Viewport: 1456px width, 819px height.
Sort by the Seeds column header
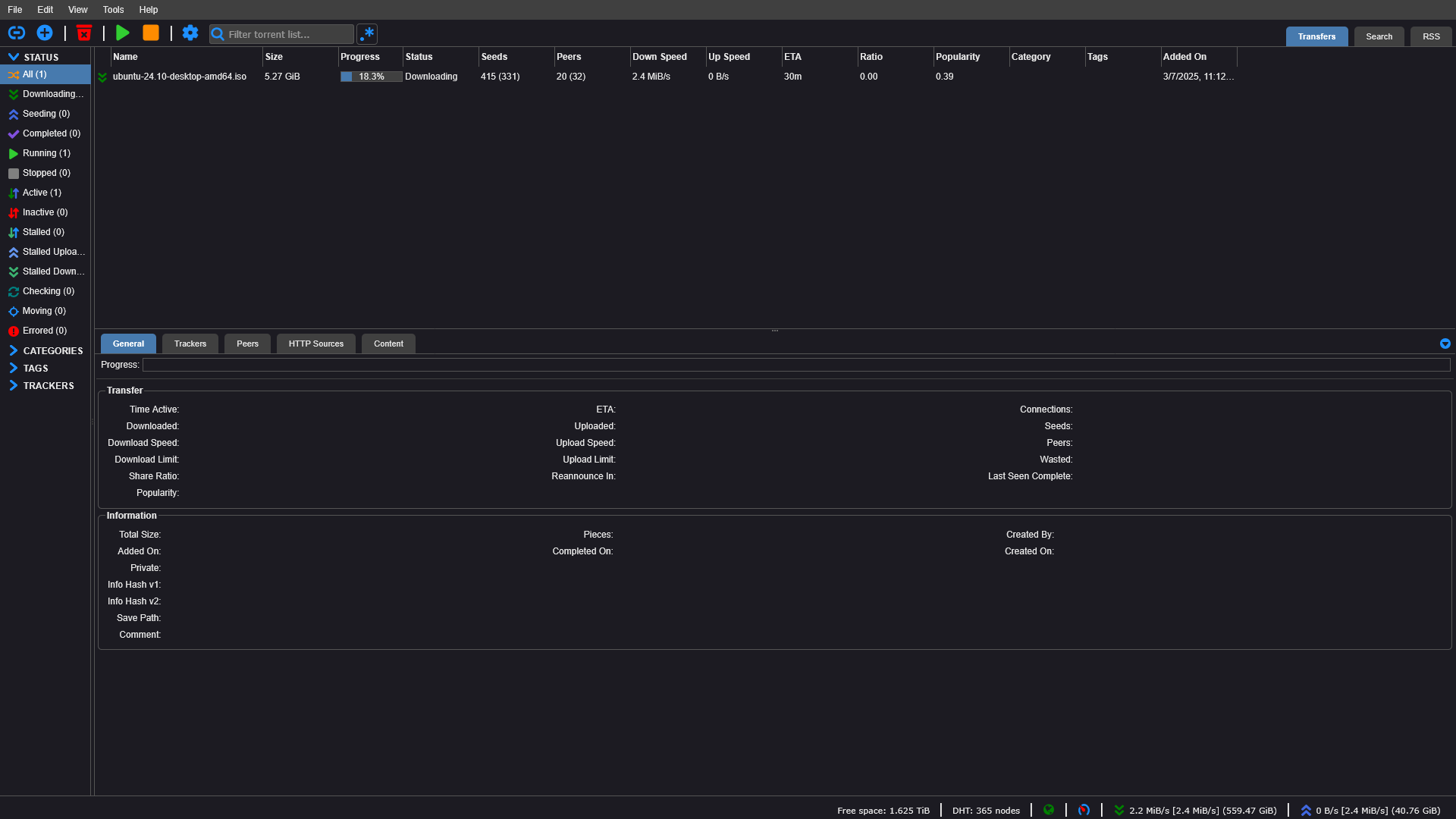pyautogui.click(x=516, y=57)
